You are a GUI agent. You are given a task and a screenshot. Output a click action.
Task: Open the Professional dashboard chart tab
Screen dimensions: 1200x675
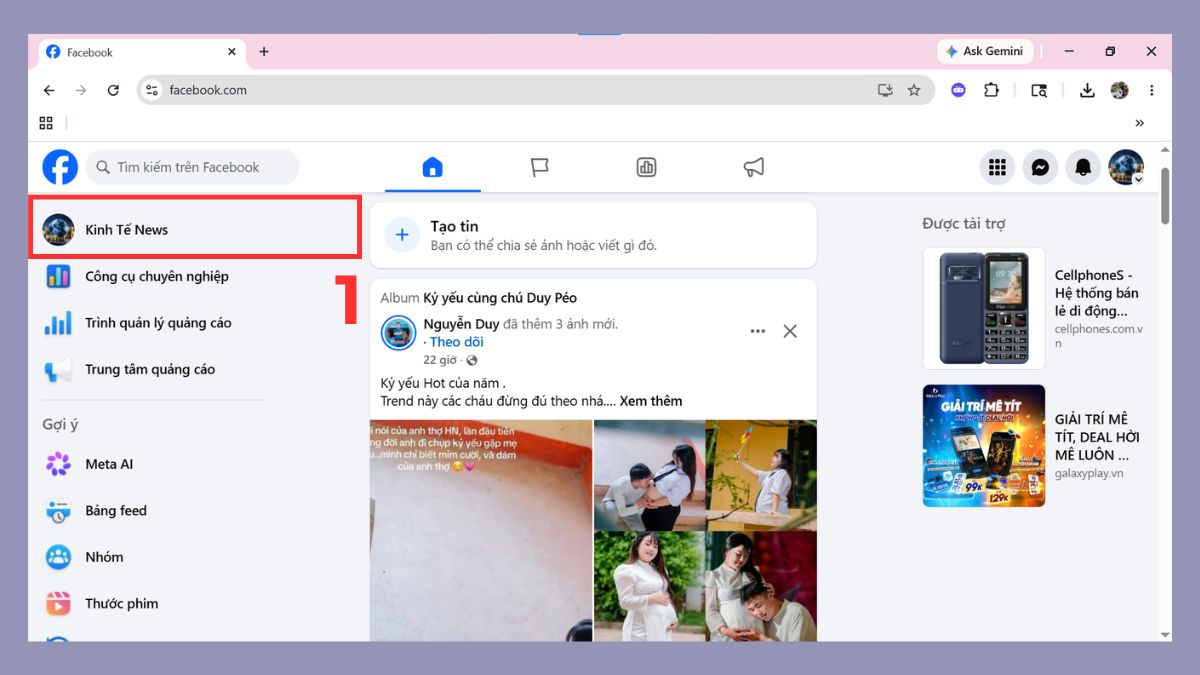647,167
